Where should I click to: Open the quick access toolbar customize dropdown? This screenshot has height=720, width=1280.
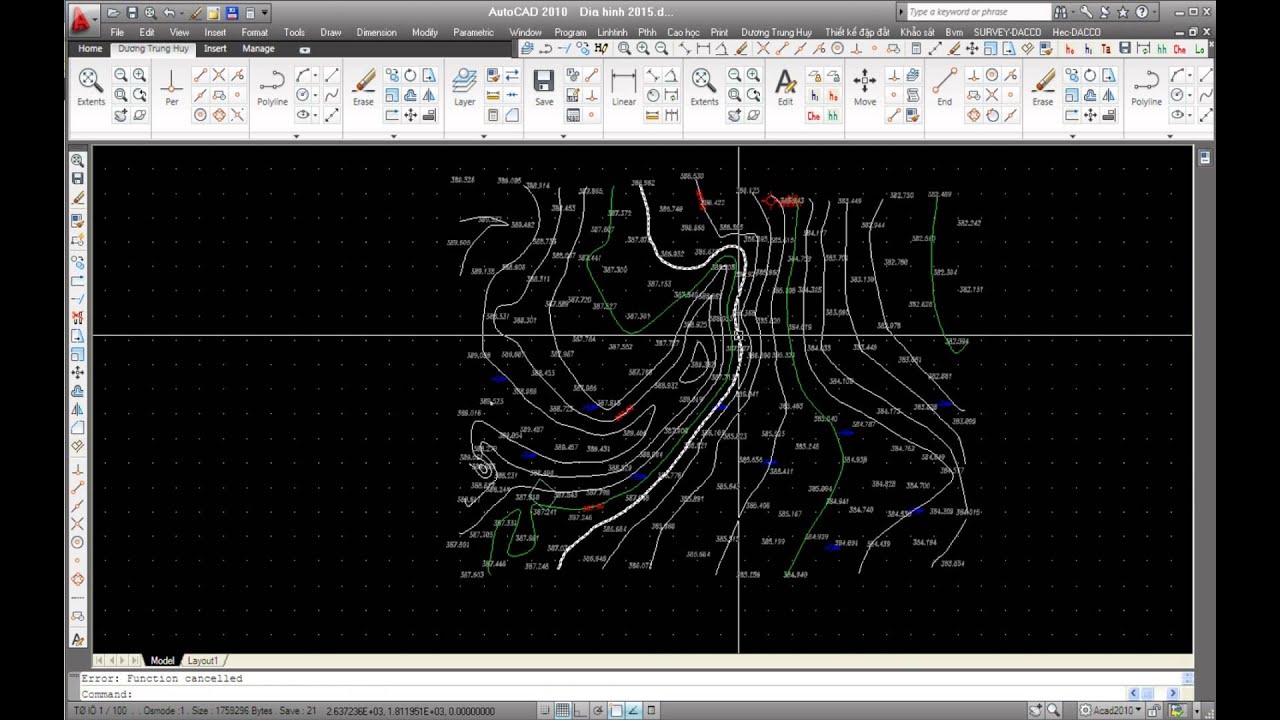pos(265,13)
